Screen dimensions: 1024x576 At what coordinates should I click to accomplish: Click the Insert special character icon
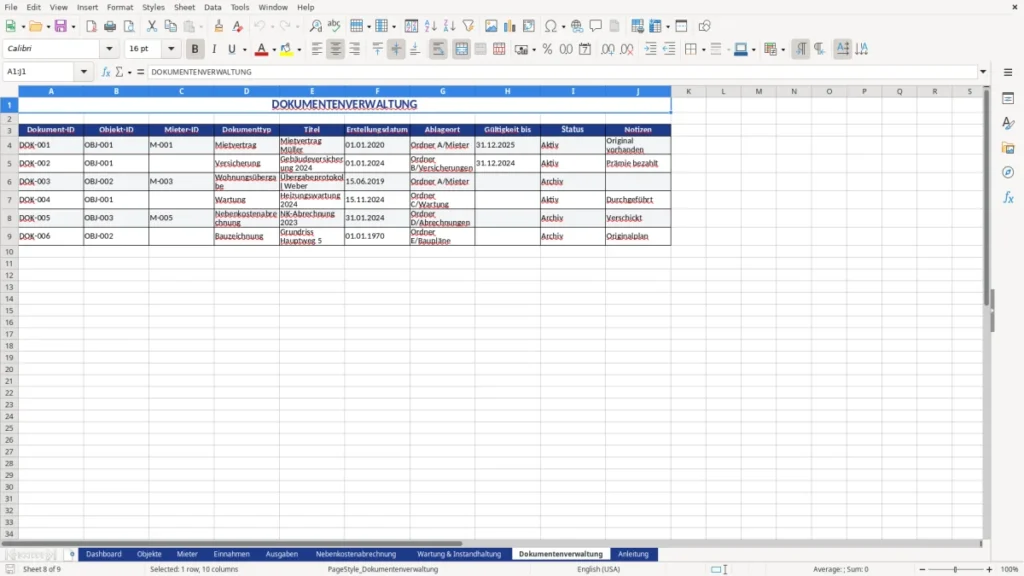(x=551, y=26)
